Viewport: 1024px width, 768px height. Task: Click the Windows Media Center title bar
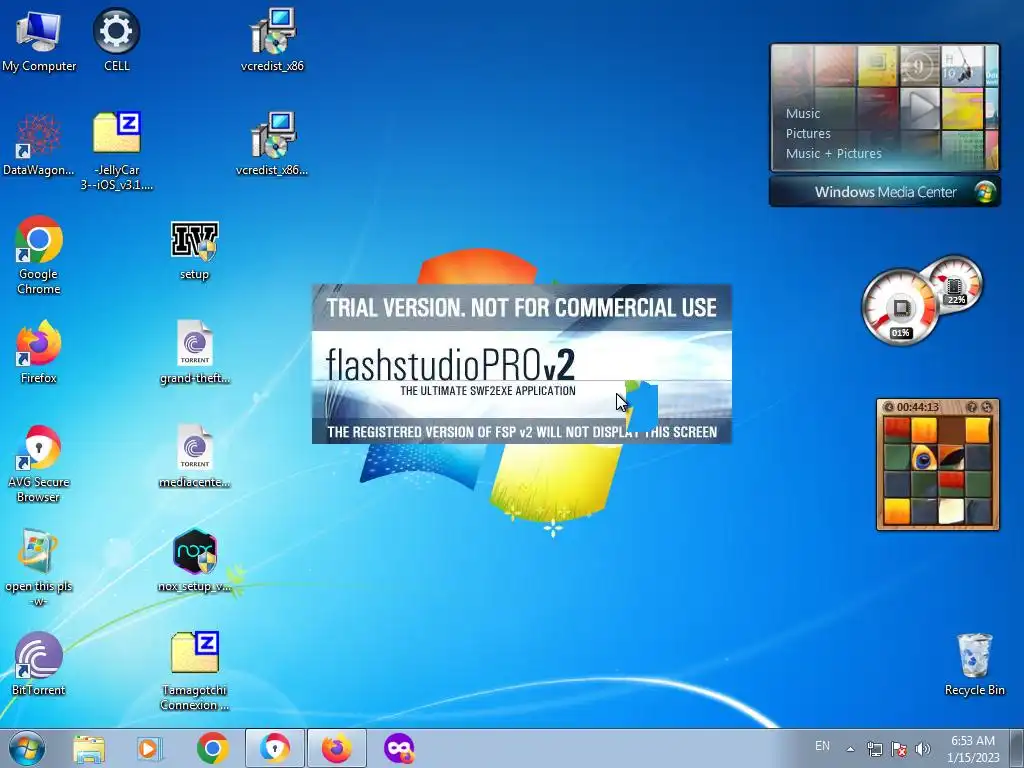885,192
